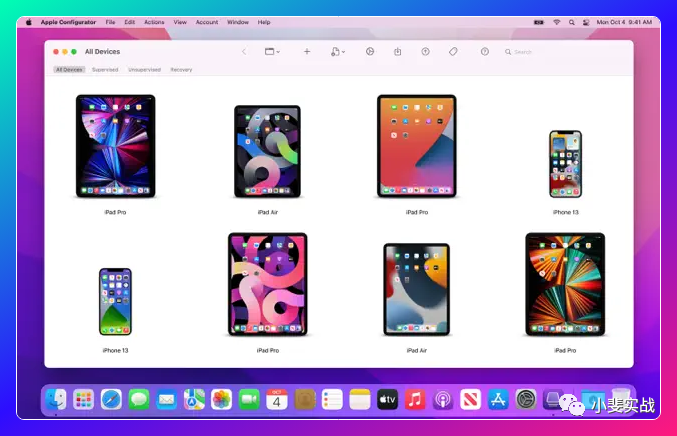Click the Add plus icon in toolbar
This screenshot has height=436, width=677.
point(307,51)
